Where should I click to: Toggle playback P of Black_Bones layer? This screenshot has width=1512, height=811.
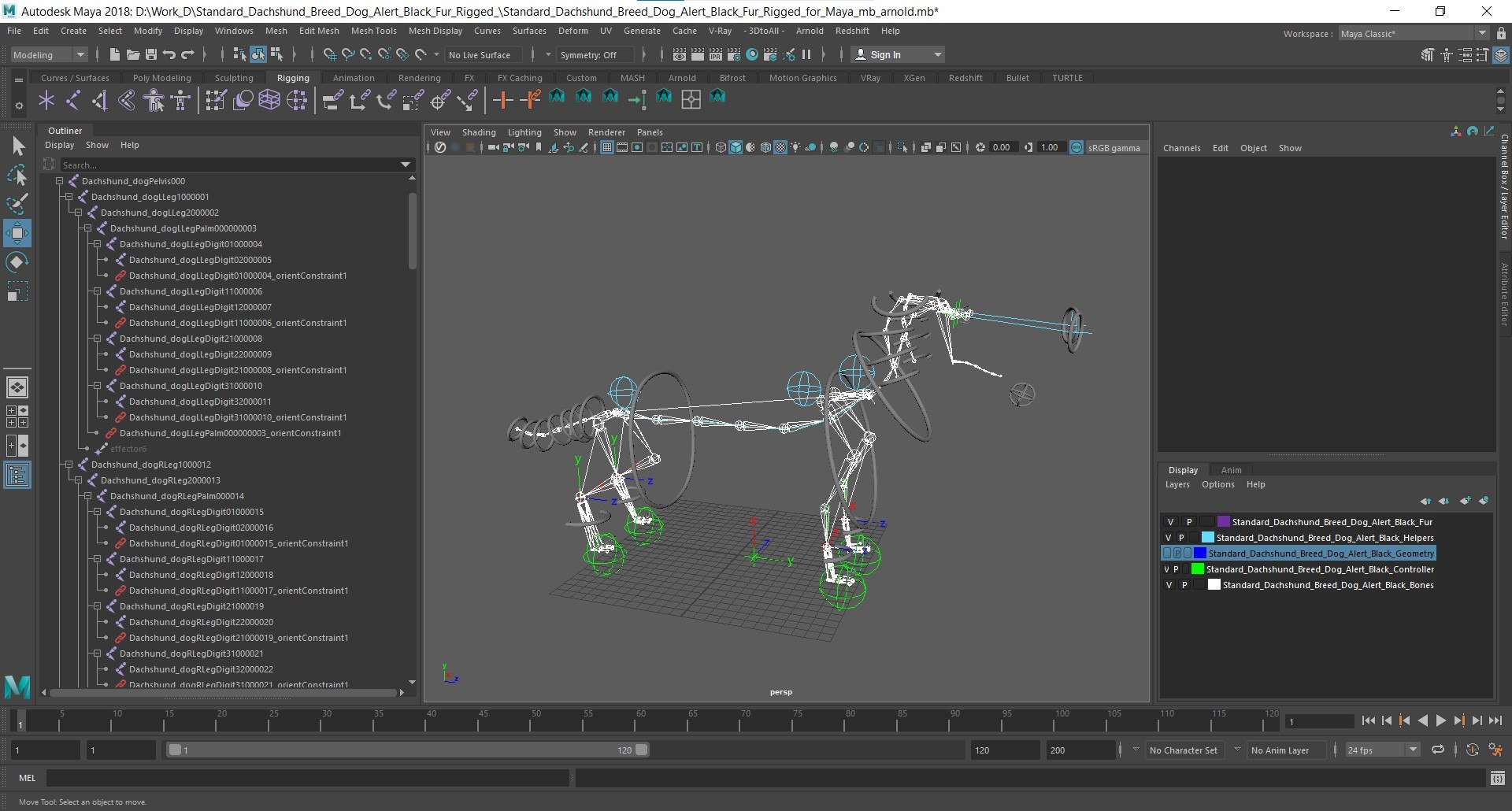(1184, 585)
